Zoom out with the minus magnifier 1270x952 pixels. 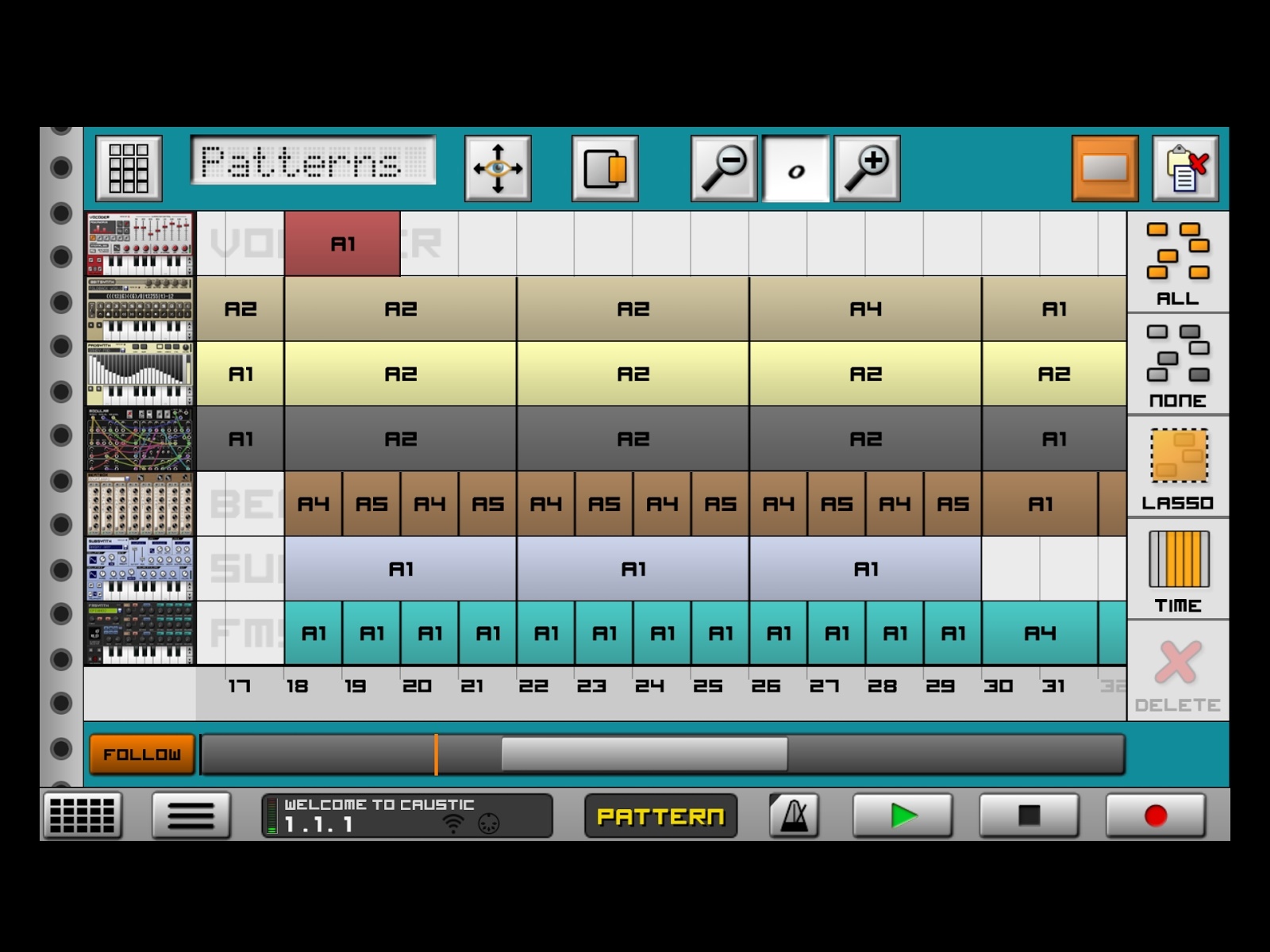(x=723, y=168)
